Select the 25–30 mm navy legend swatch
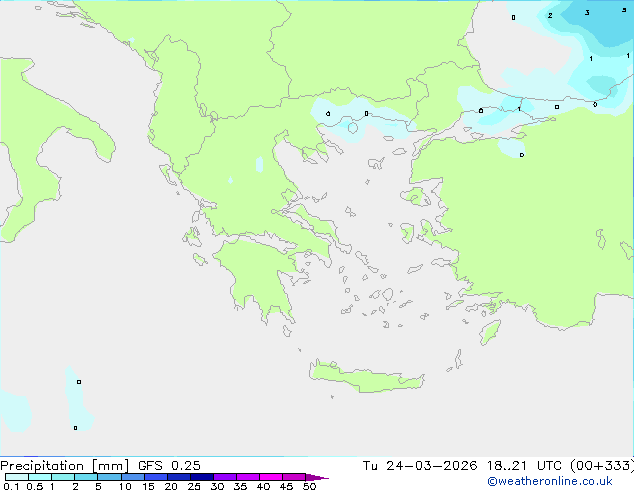 pos(202,477)
